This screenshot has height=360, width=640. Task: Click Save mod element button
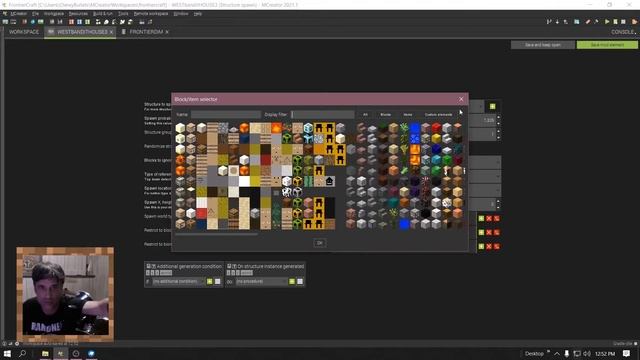(607, 45)
